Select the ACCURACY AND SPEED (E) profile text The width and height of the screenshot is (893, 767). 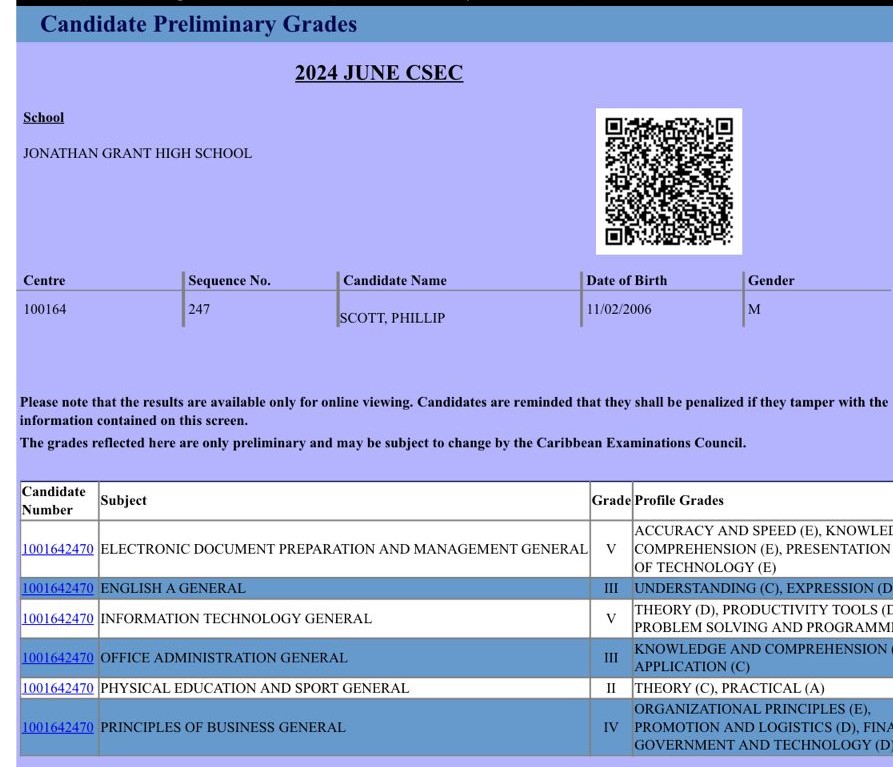[727, 531]
